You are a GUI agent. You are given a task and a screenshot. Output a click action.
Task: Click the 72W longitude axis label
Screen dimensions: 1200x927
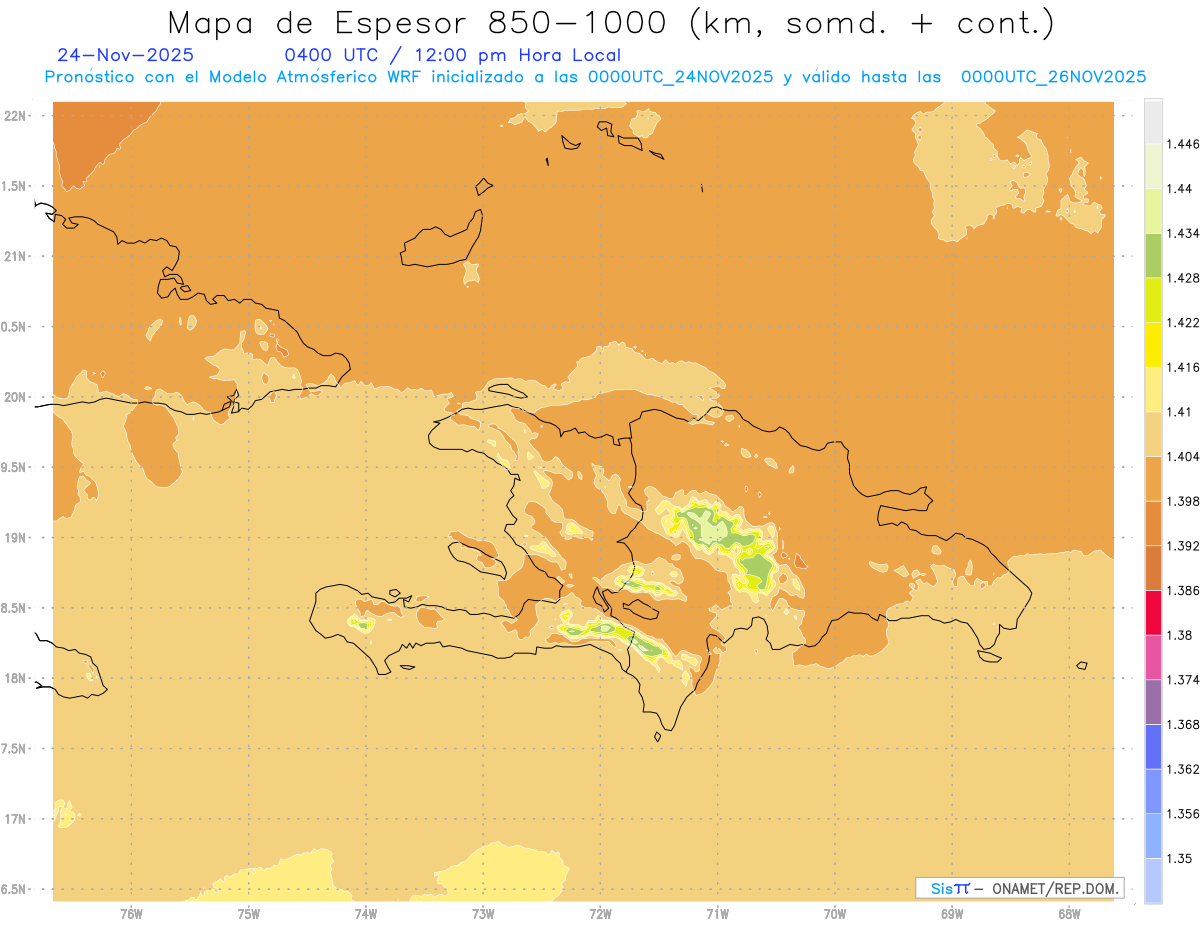point(601,914)
